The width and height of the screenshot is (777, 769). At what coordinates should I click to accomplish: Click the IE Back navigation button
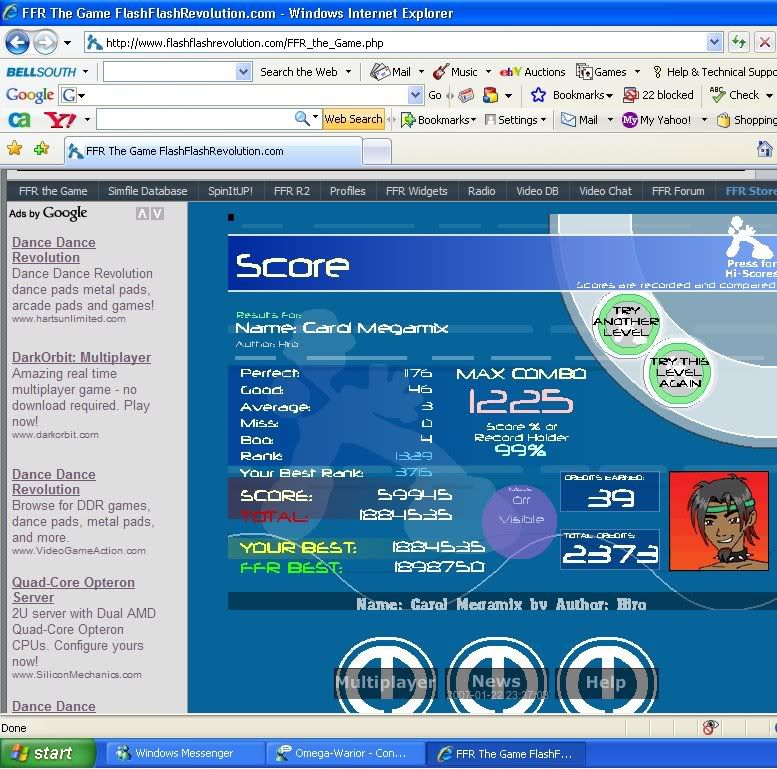[x=17, y=42]
